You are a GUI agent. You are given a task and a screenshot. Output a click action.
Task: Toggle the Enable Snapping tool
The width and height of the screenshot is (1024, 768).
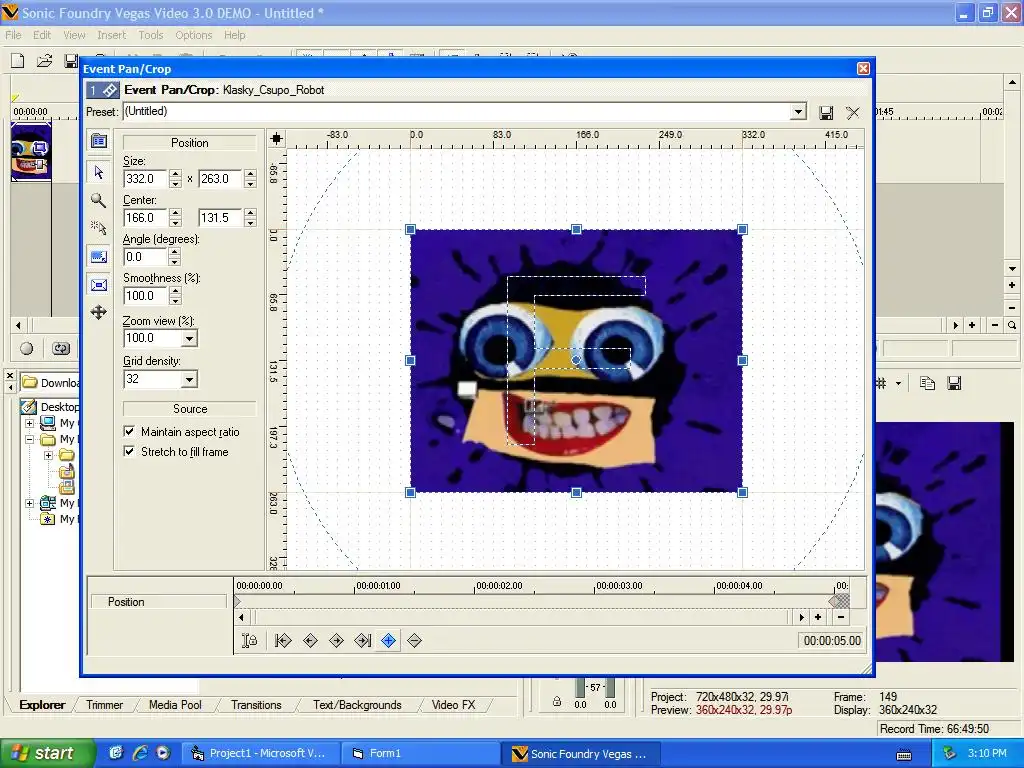(x=99, y=228)
